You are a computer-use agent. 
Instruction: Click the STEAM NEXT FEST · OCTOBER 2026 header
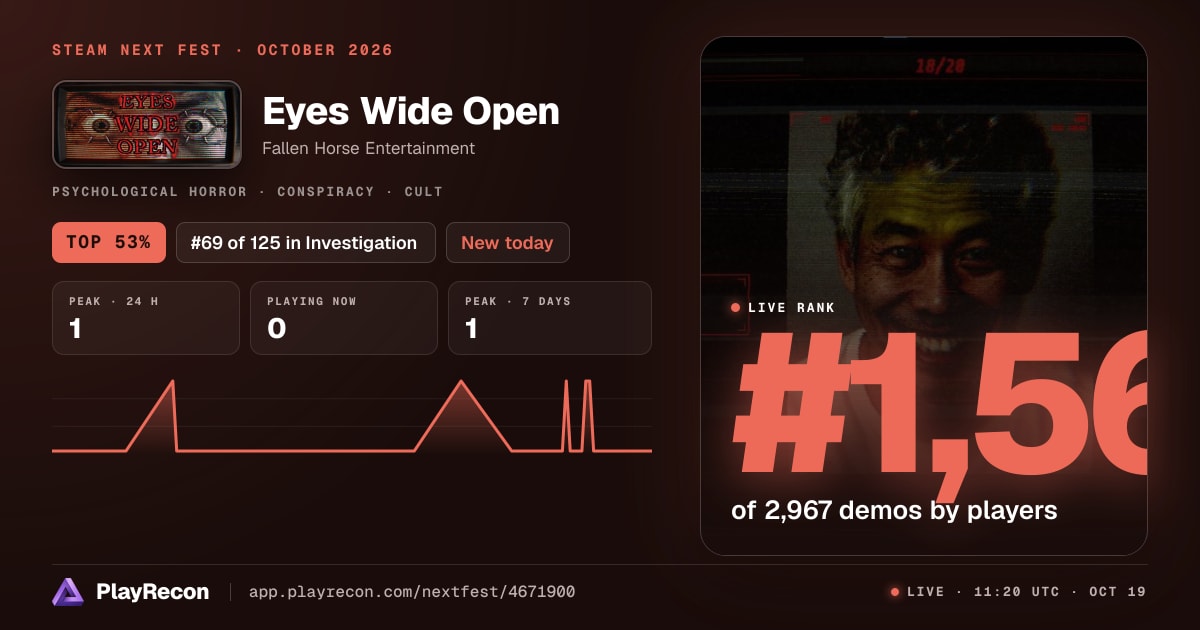(x=222, y=50)
